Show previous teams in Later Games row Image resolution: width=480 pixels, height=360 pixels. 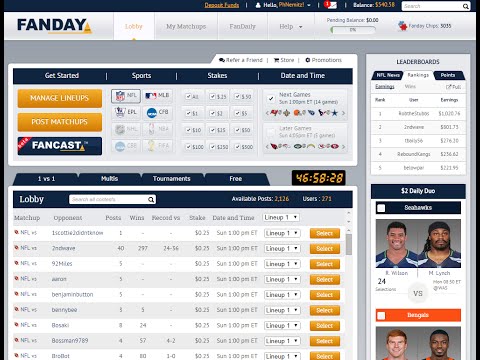pos(267,146)
